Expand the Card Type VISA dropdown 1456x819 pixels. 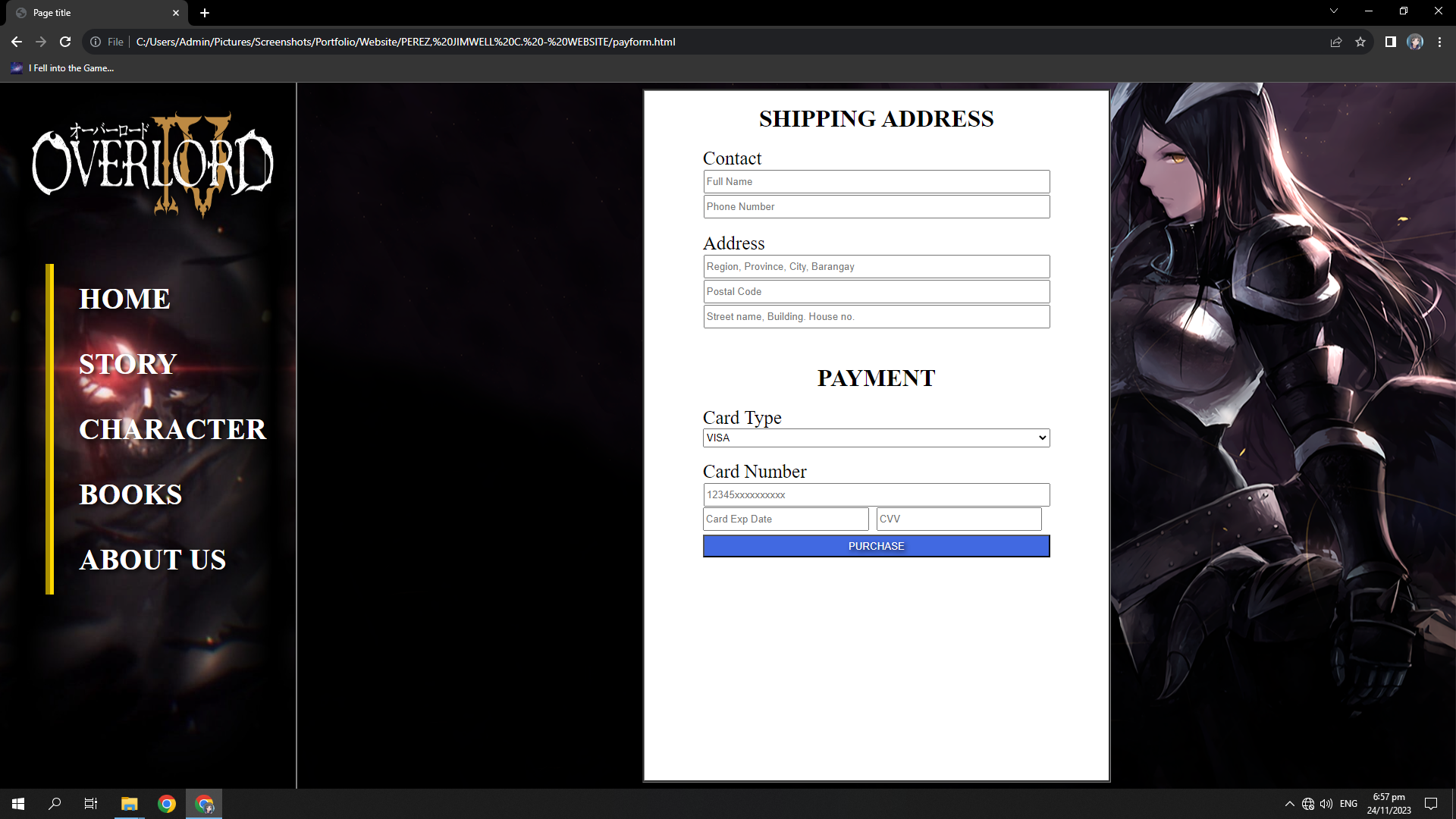[x=877, y=438]
